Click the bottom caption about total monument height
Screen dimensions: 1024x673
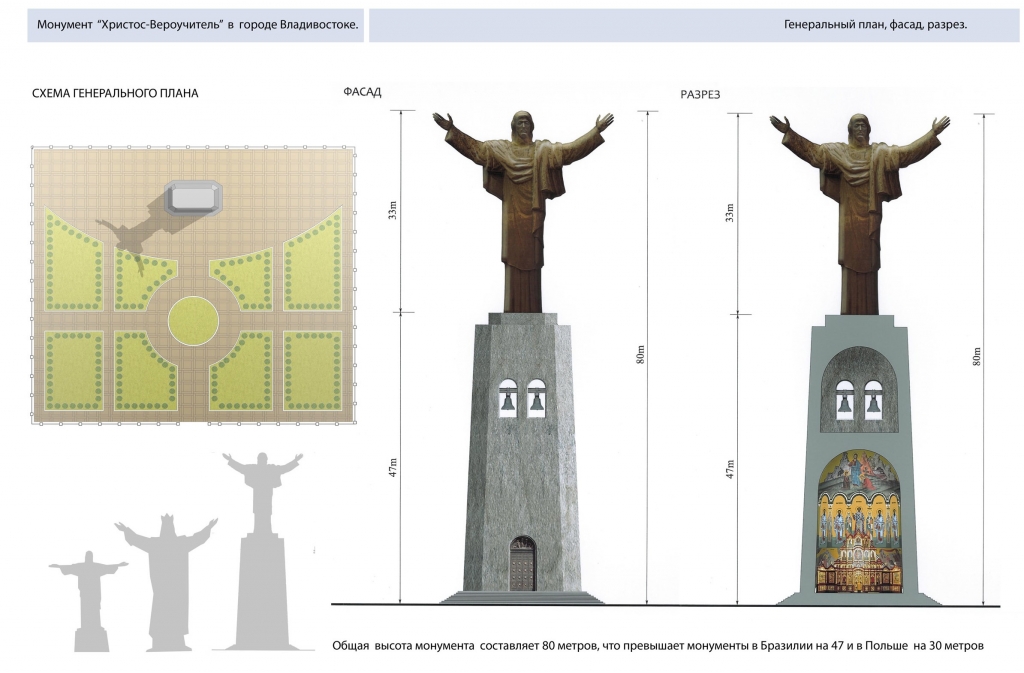point(658,645)
